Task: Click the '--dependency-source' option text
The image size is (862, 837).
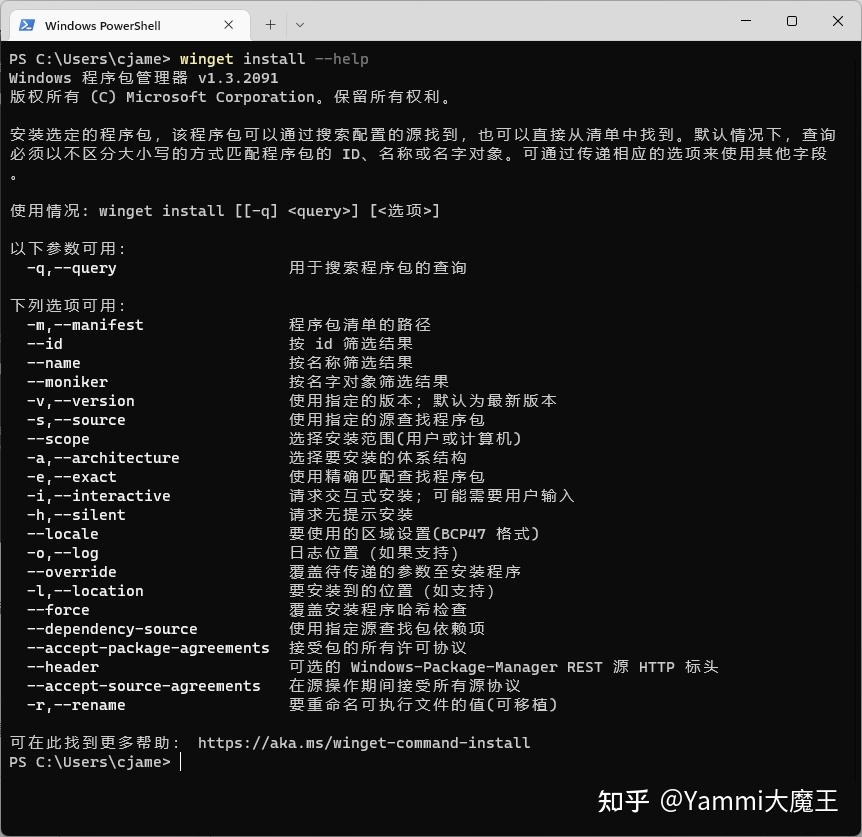Action: pyautogui.click(x=112, y=629)
